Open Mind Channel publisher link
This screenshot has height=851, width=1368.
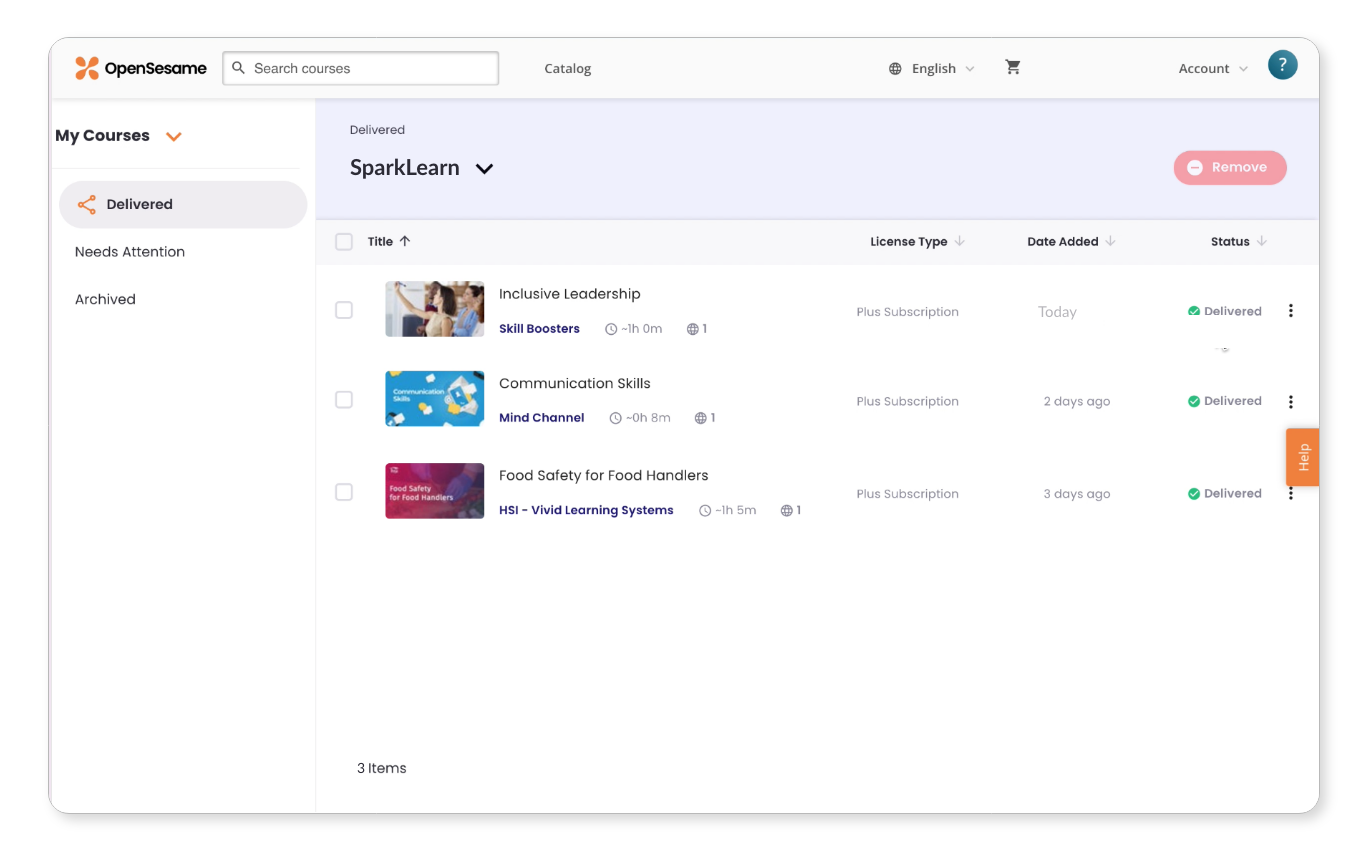(542, 418)
